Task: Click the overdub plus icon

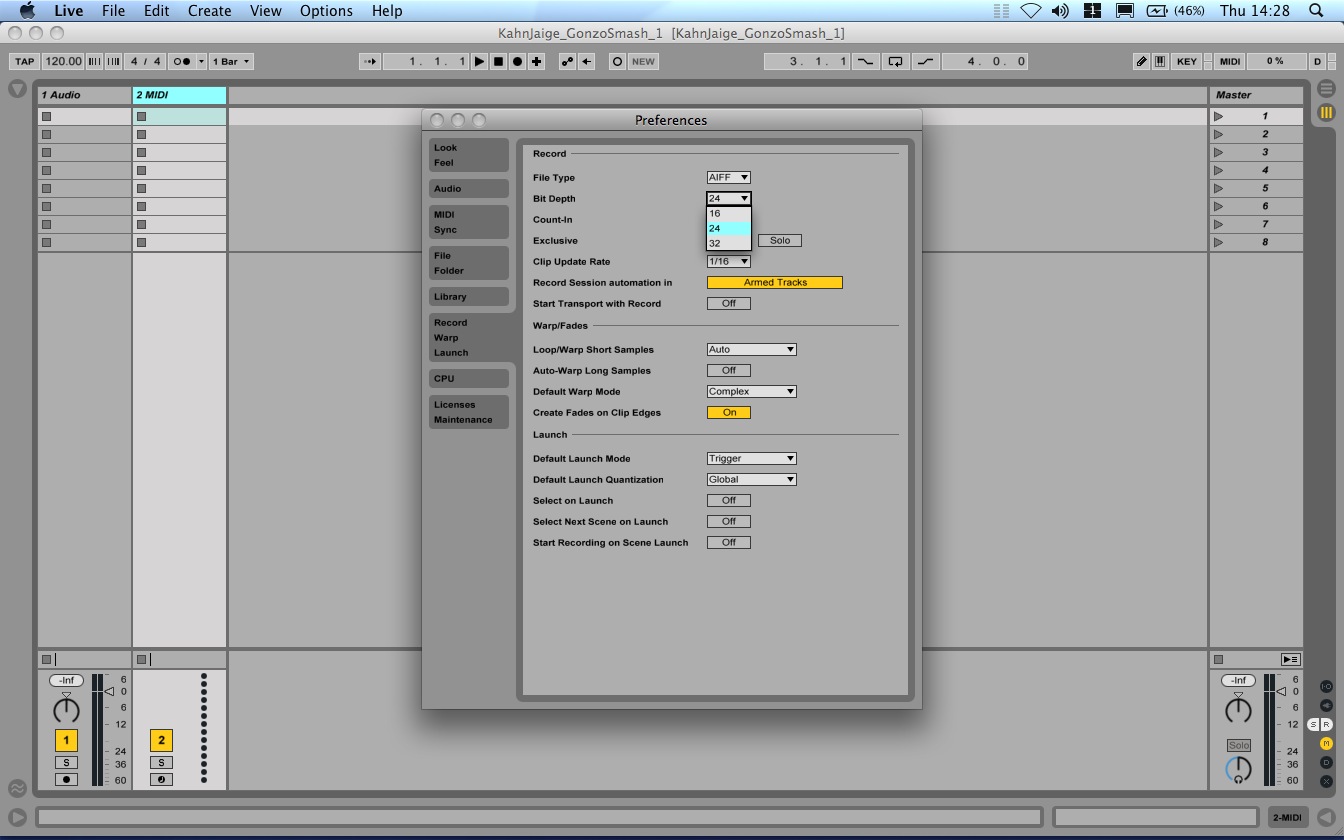Action: tap(537, 61)
